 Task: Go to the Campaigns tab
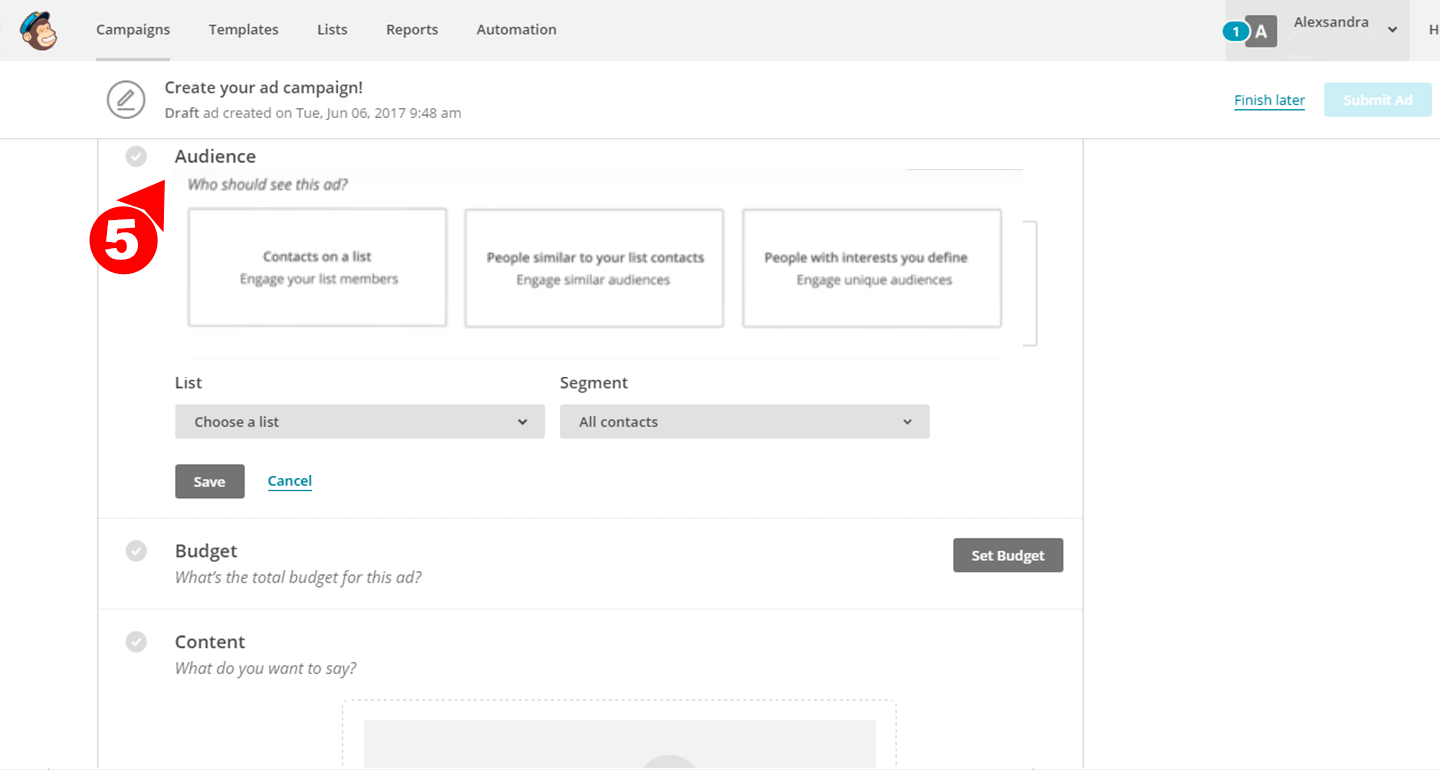133,30
